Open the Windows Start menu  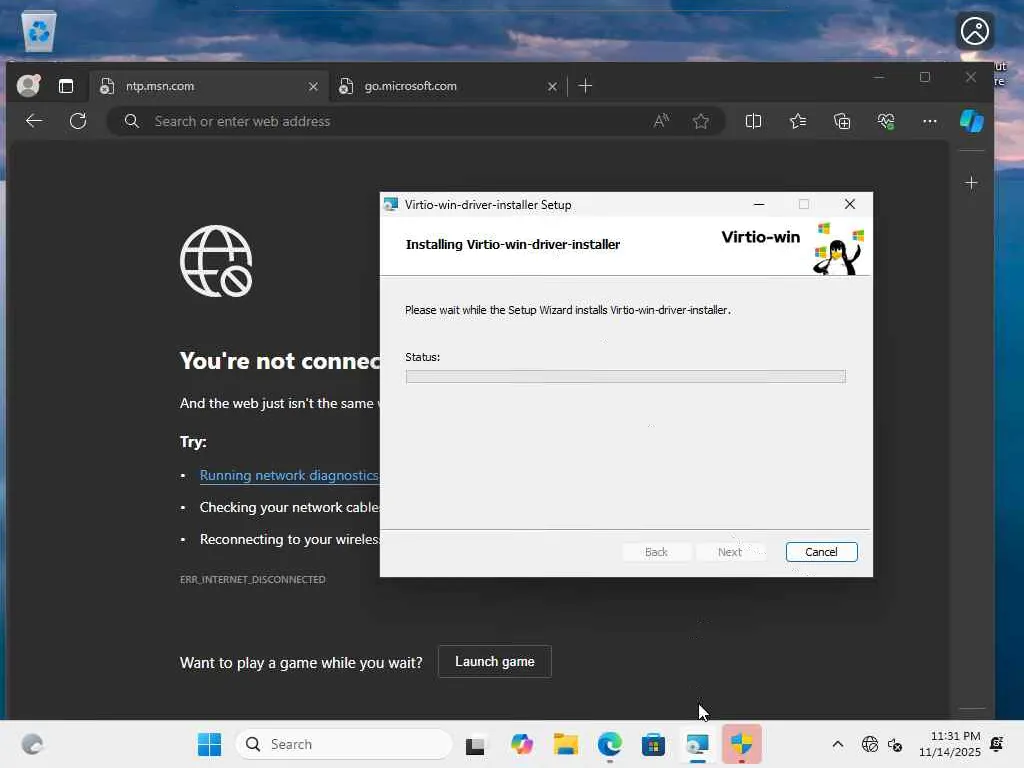[209, 744]
